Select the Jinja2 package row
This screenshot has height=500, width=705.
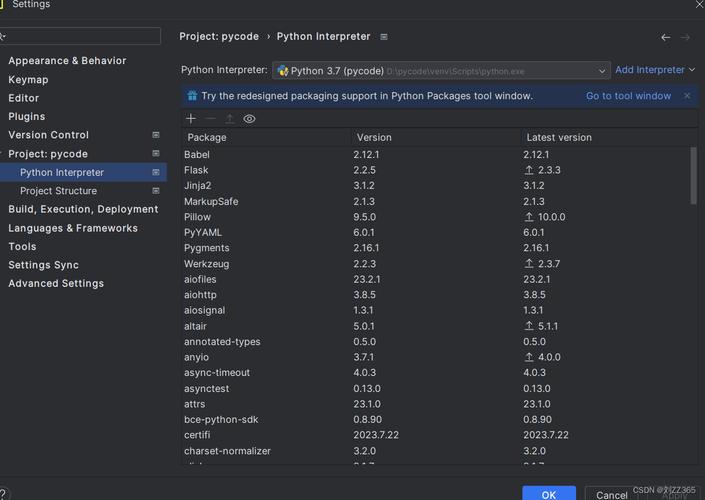pos(435,186)
